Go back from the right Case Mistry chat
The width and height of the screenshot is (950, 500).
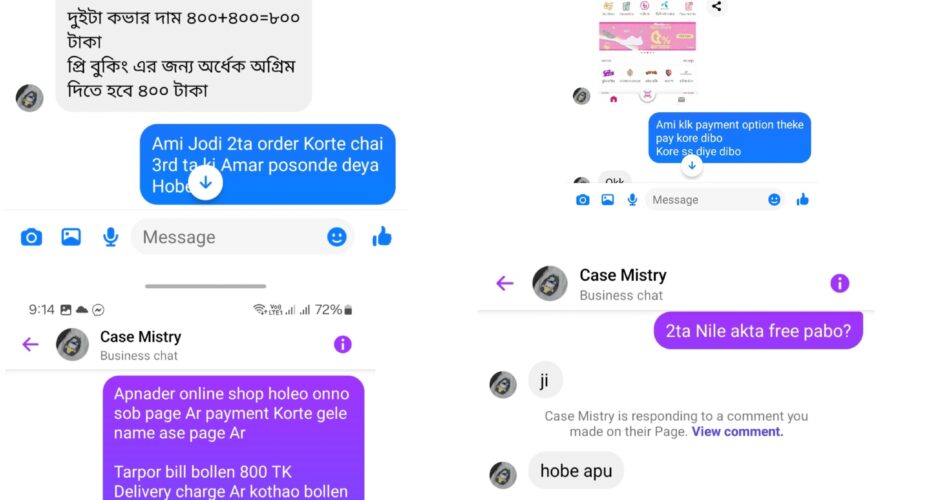505,283
